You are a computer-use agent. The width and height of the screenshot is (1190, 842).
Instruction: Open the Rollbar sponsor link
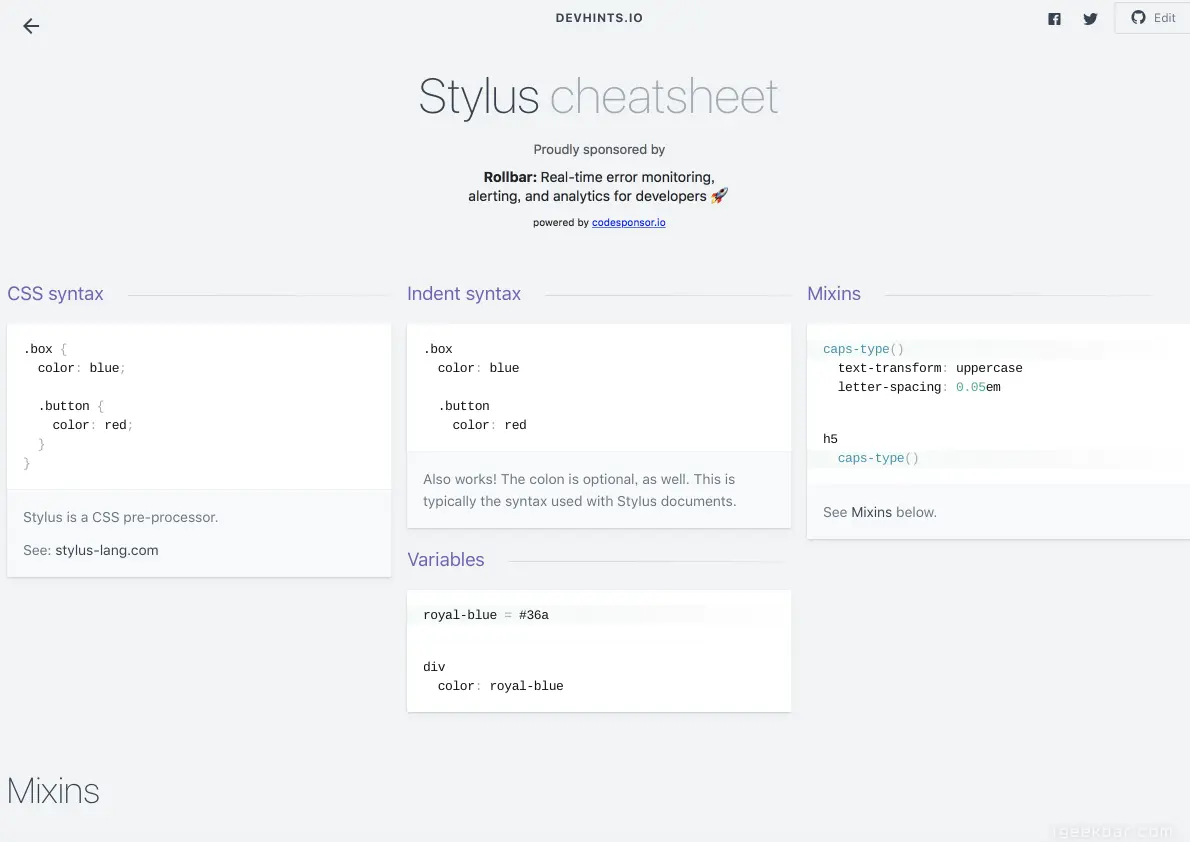click(599, 187)
